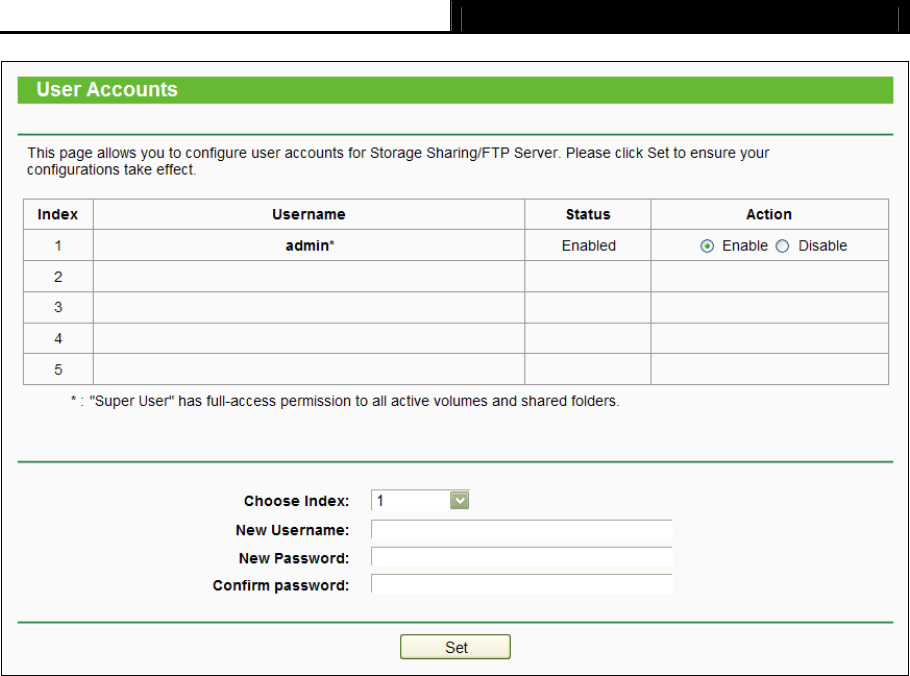Click the New Username input field

coord(522,530)
